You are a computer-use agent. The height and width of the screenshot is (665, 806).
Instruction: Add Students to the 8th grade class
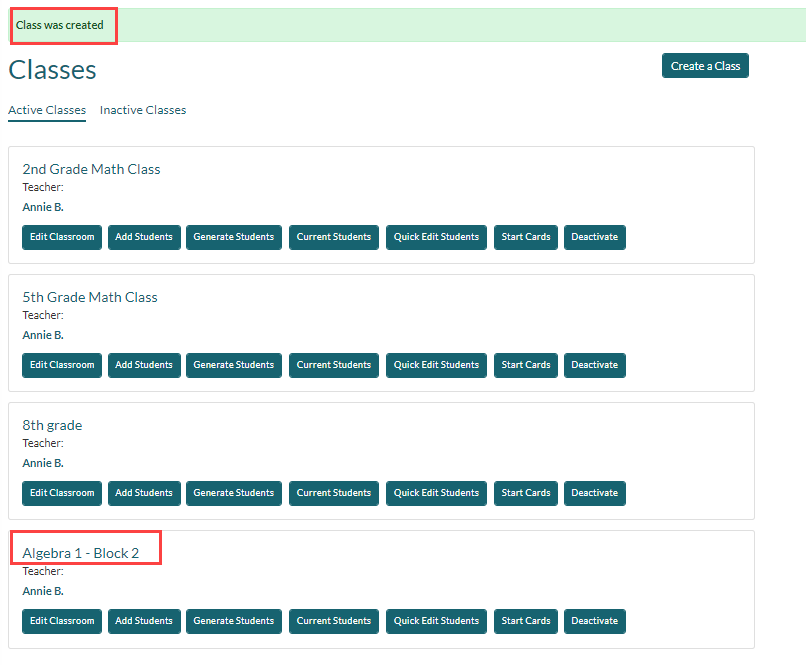143,493
